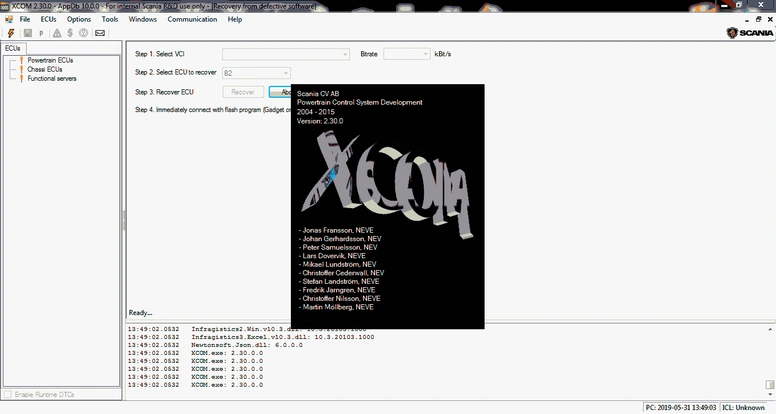
Task: Click the button partly hidden beside Recover
Action: [x=280, y=92]
